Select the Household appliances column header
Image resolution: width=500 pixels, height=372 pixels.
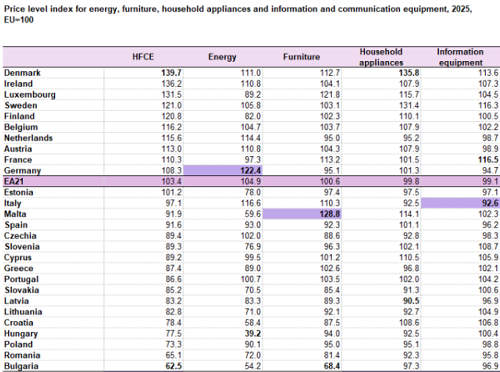point(381,57)
